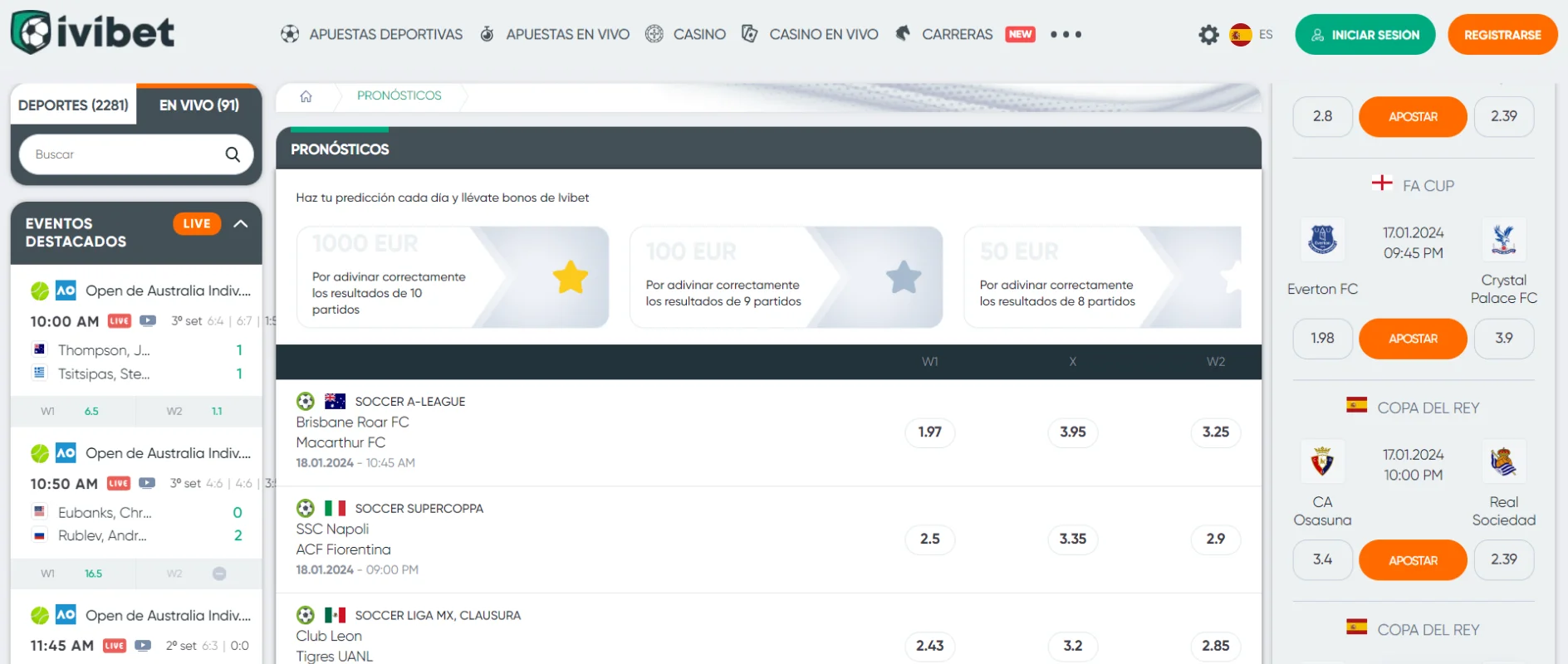Click video stream icon for 10:50 AM match
This screenshot has height=664, width=1568.
(147, 483)
